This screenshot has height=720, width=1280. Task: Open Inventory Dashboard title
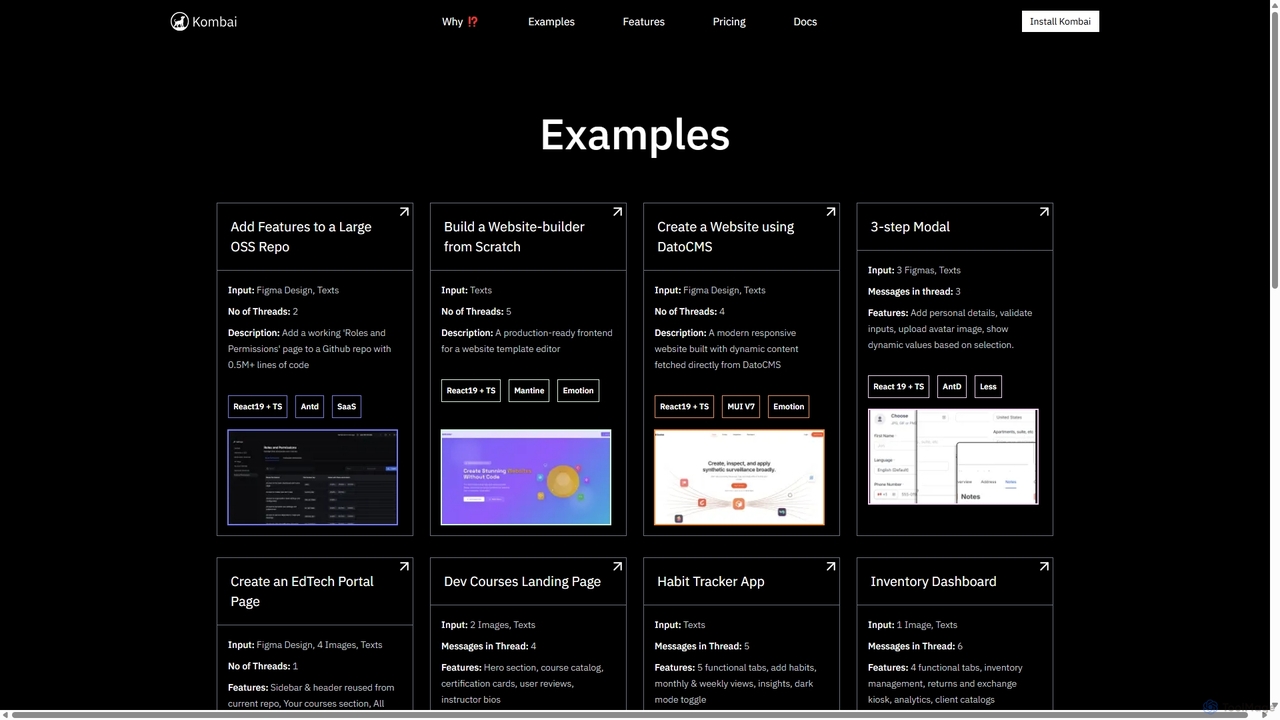pos(933,581)
